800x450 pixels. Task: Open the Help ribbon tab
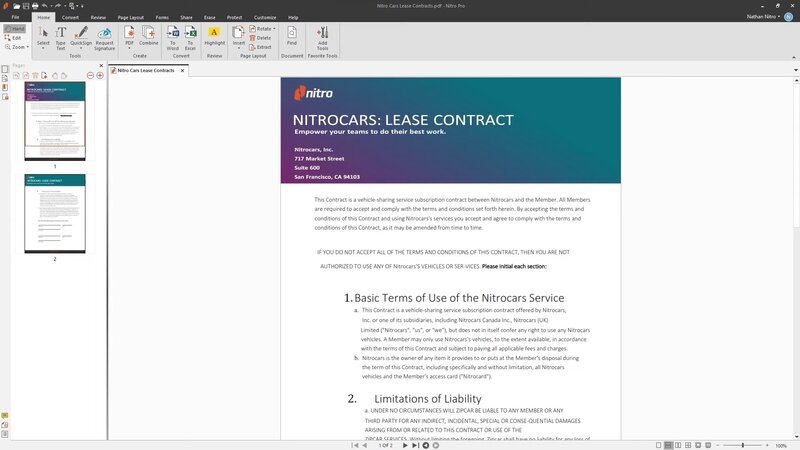[293, 17]
